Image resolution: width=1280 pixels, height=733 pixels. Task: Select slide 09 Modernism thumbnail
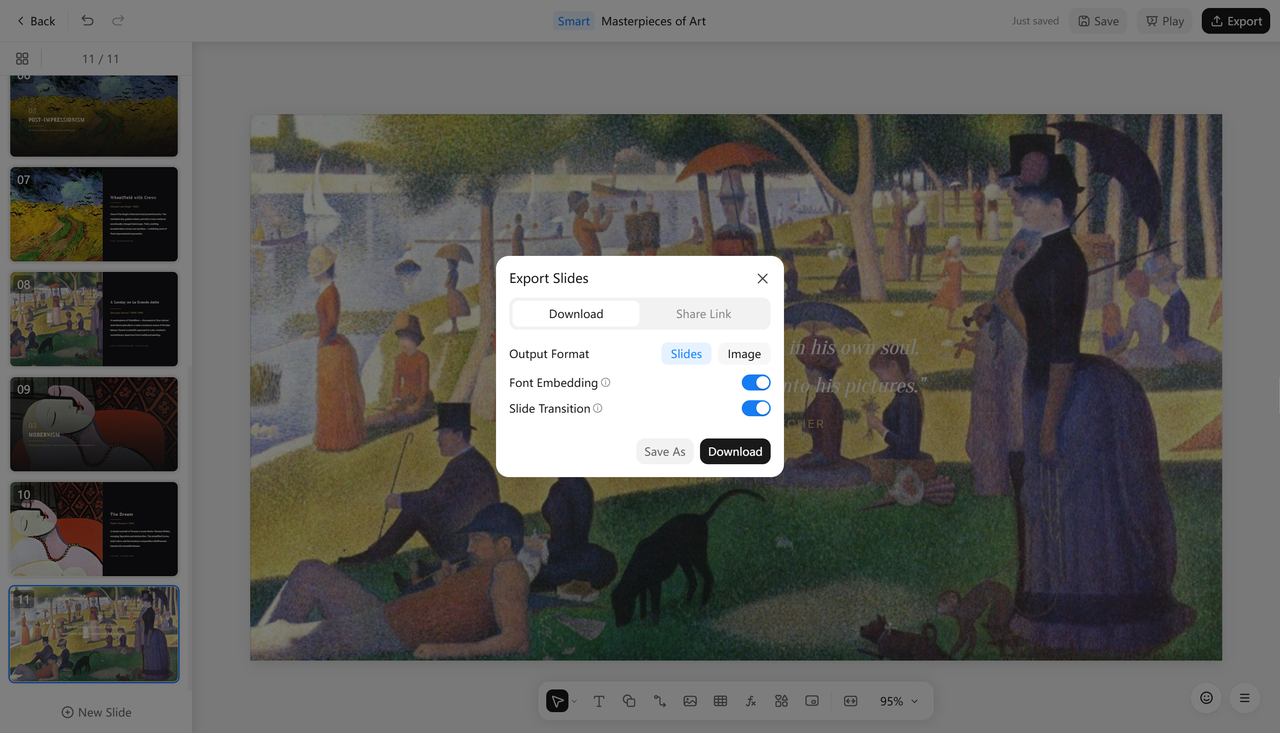pos(94,424)
